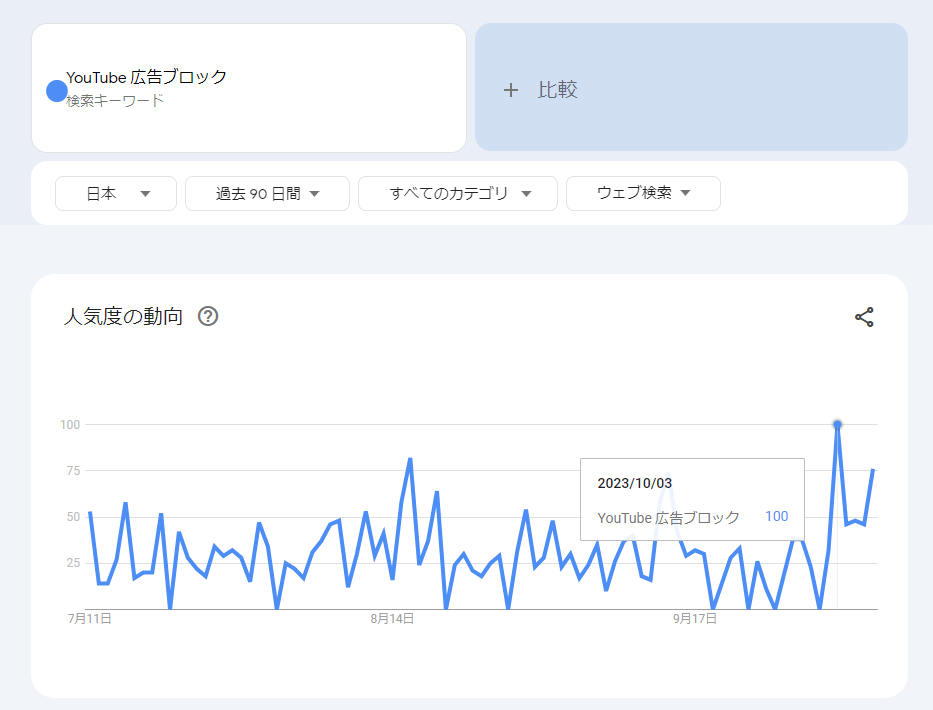Open the share icon for the trend chart
933x710 pixels.
click(x=864, y=317)
